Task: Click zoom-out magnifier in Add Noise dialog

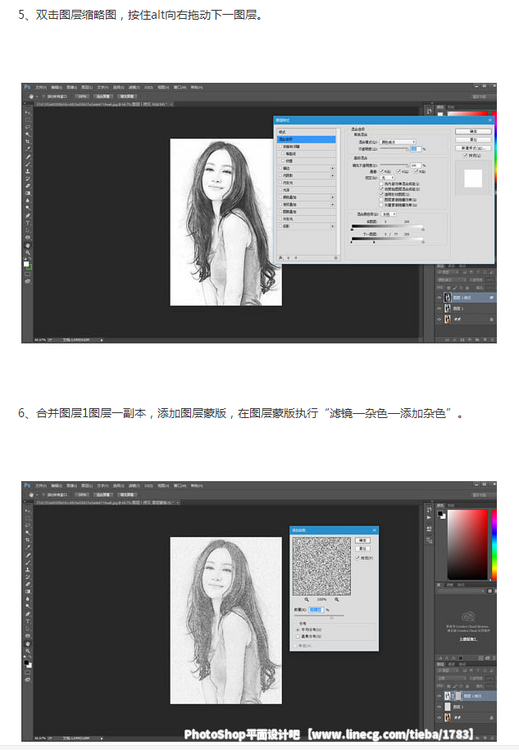Action: click(x=307, y=599)
